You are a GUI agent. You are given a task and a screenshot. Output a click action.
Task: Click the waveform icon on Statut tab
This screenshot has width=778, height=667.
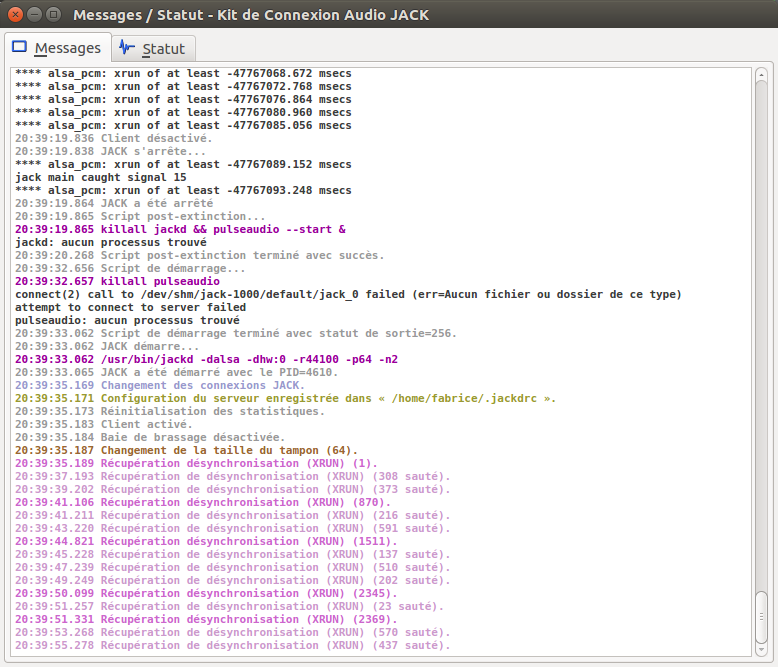pyautogui.click(x=127, y=48)
